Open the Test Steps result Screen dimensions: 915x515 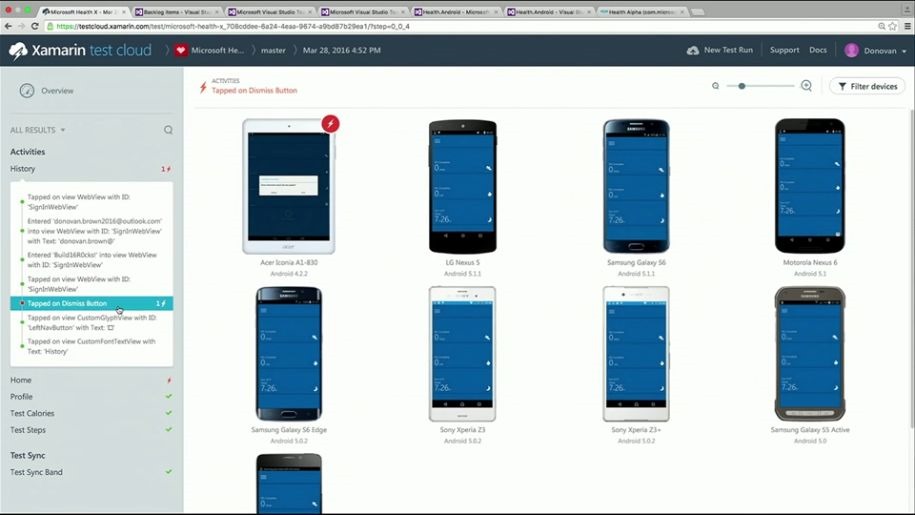pyautogui.click(x=28, y=430)
